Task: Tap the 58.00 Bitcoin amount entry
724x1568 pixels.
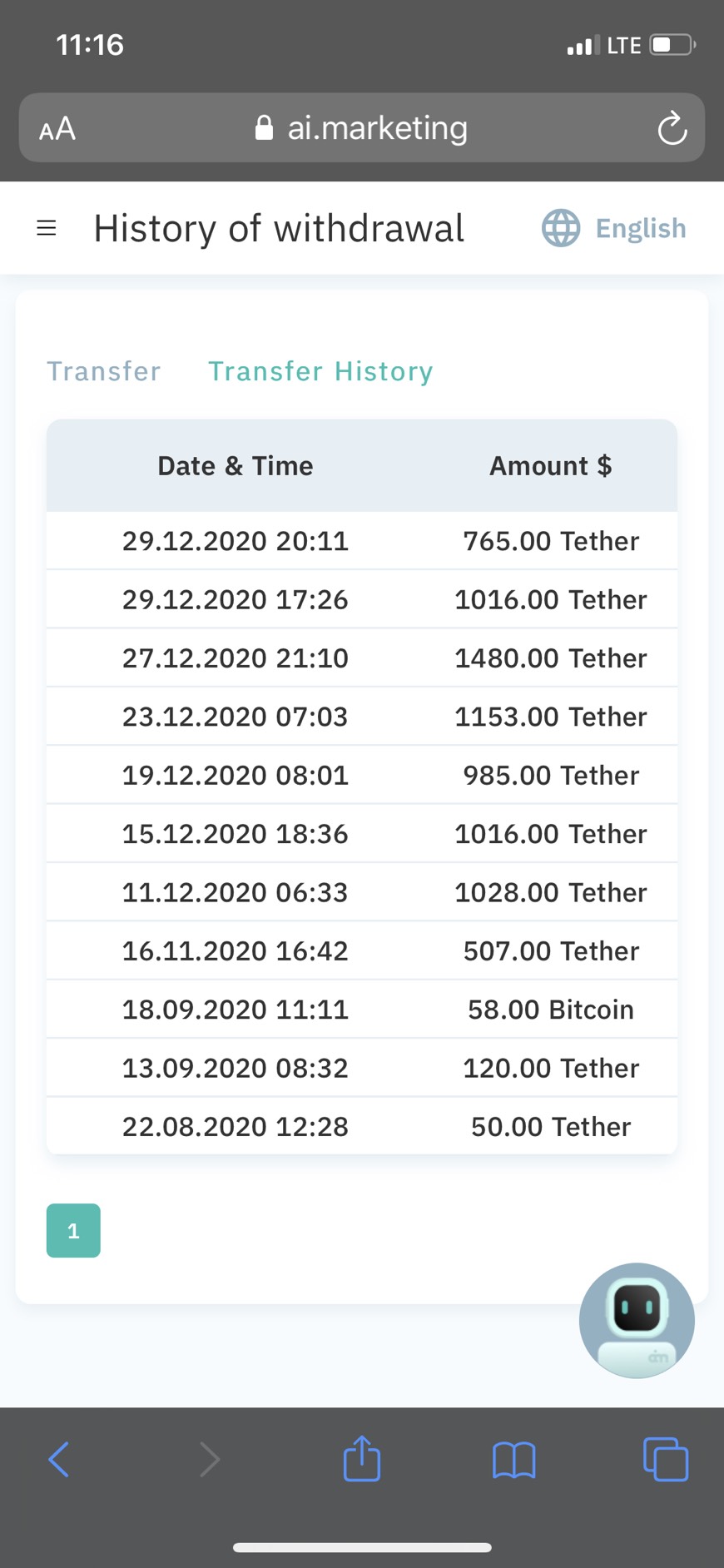Action: pyautogui.click(x=550, y=1010)
